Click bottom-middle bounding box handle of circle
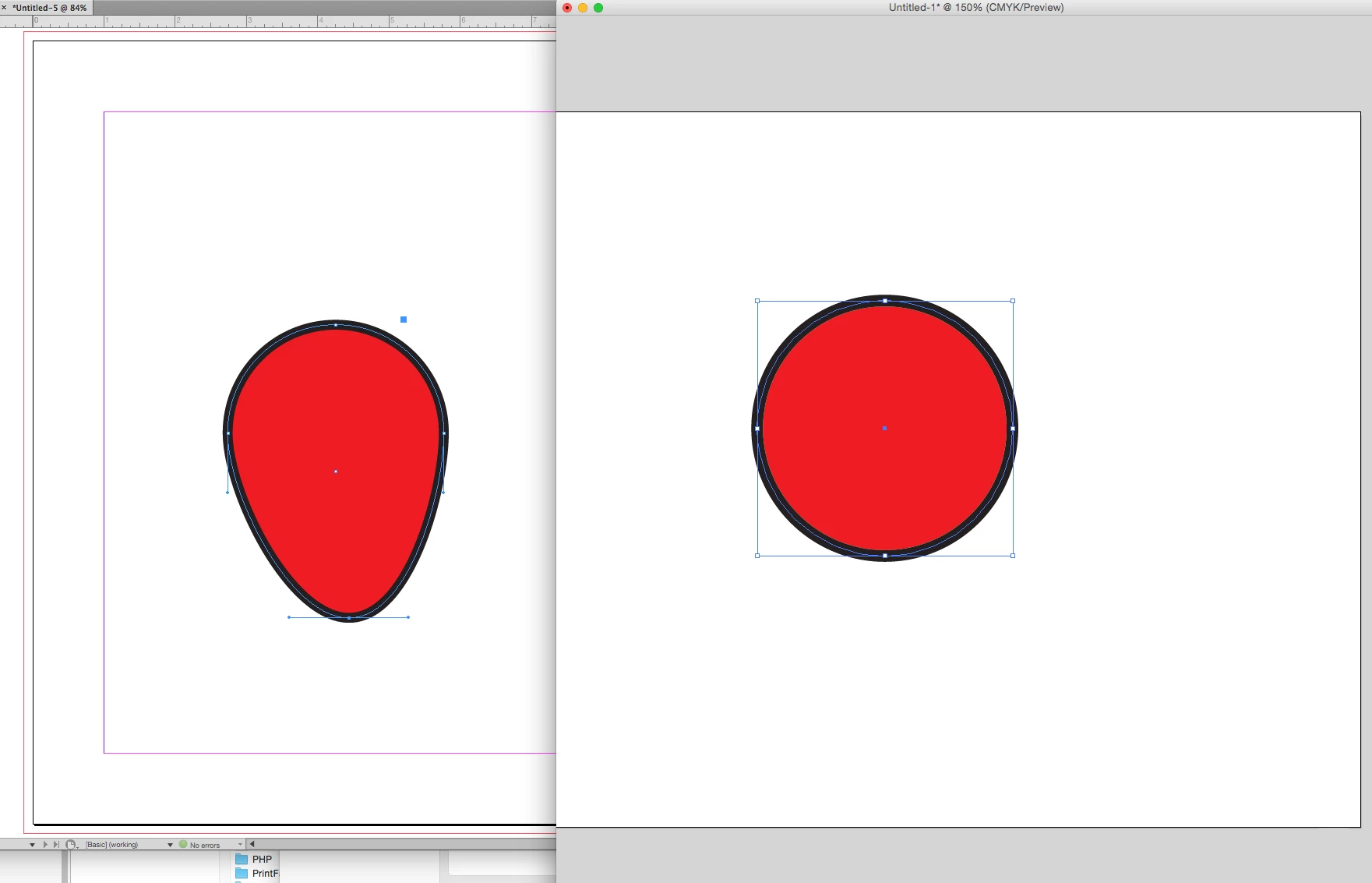Image resolution: width=1372 pixels, height=883 pixels. click(885, 556)
